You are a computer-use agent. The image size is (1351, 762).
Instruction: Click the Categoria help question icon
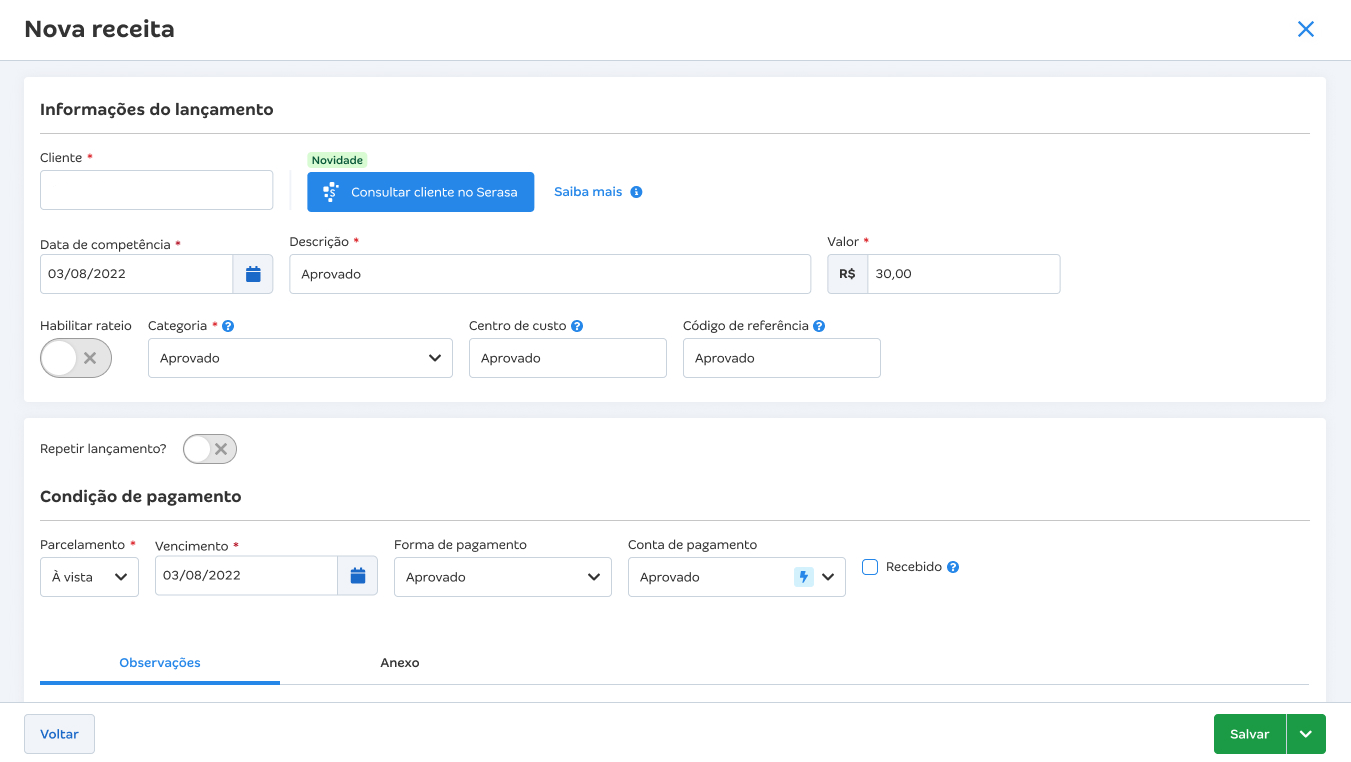point(228,326)
